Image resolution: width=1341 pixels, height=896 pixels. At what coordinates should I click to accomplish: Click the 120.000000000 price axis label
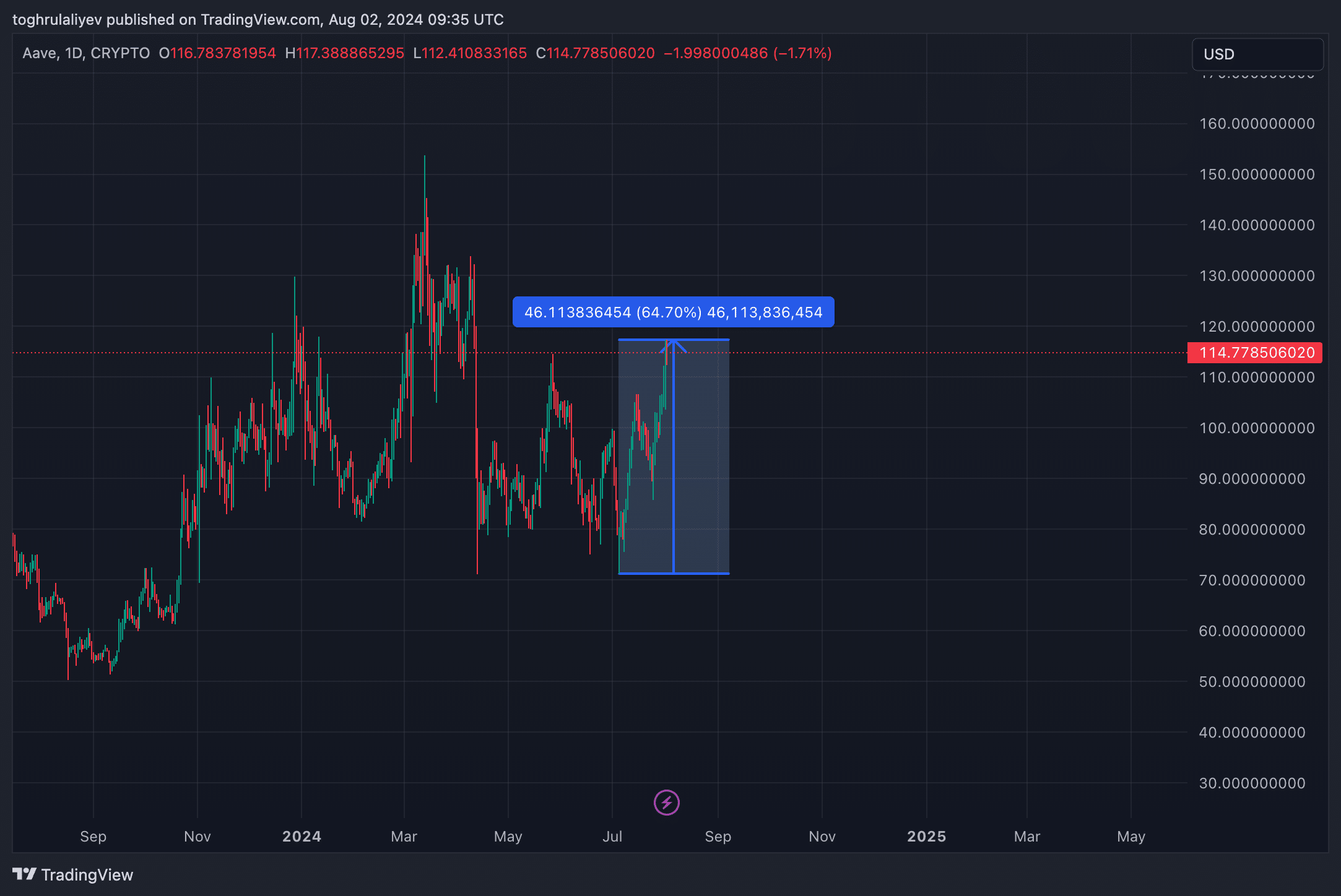point(1257,327)
